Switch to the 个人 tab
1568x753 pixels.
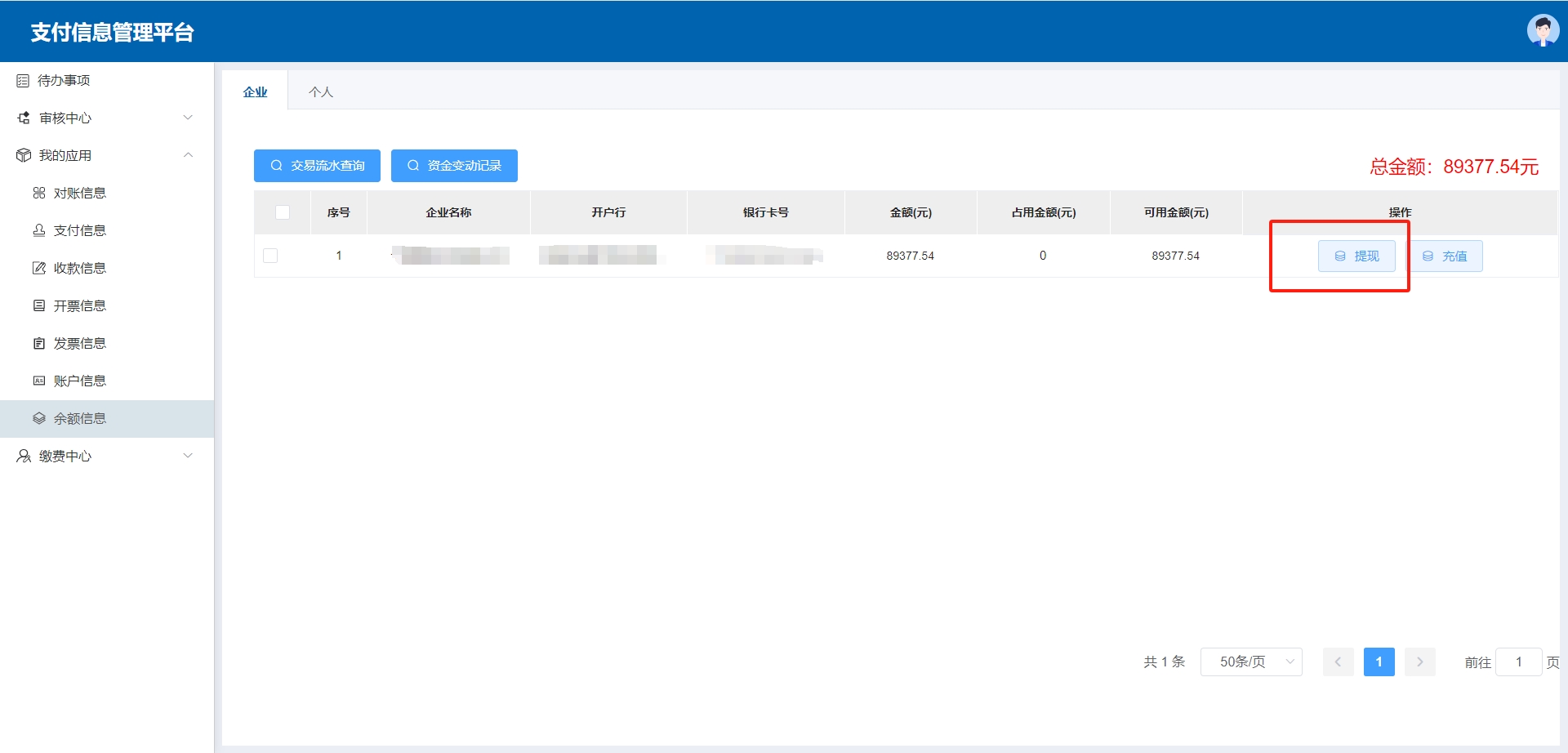321,92
